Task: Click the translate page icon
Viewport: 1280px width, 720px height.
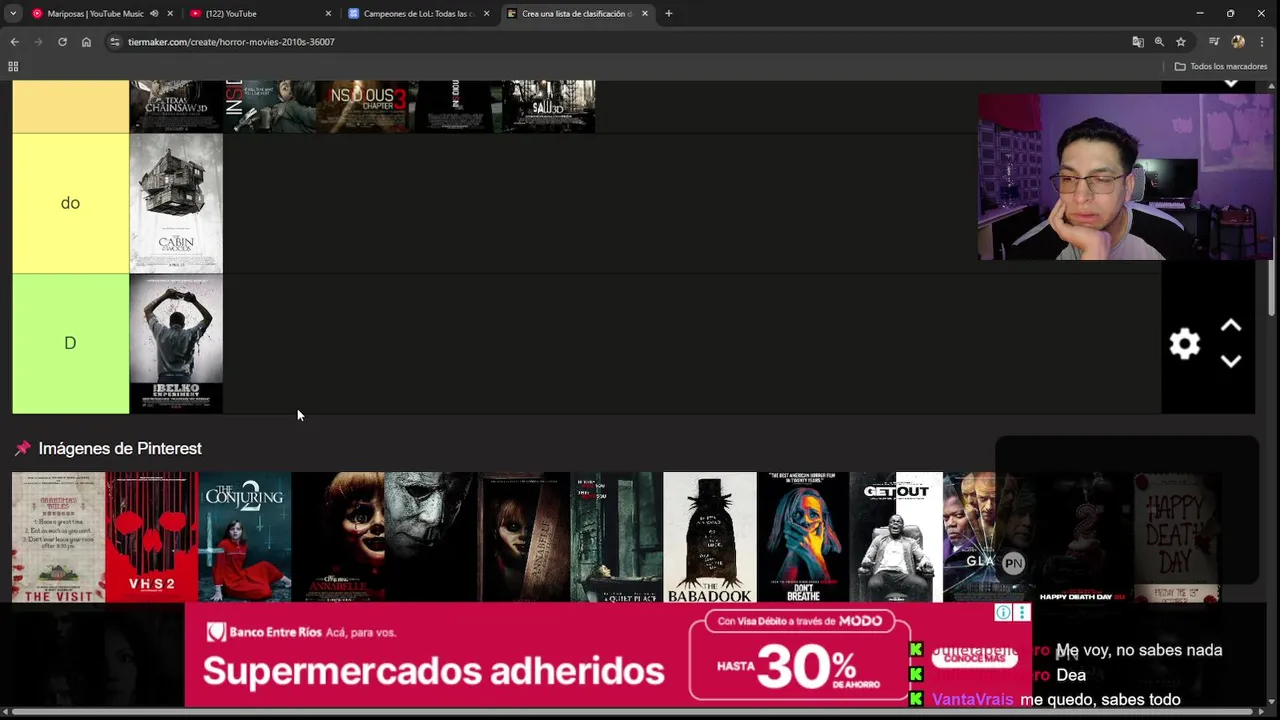Action: (x=1137, y=42)
